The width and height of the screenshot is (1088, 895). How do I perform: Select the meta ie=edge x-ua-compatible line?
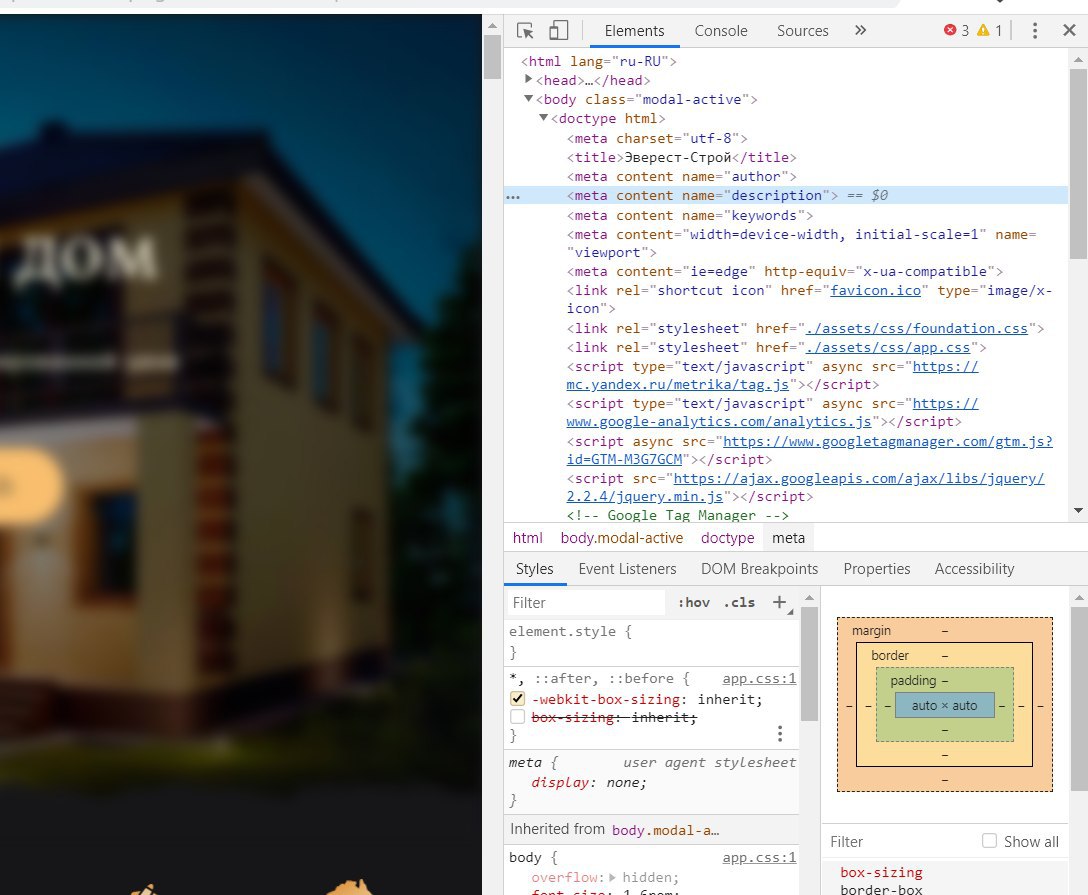tap(785, 271)
